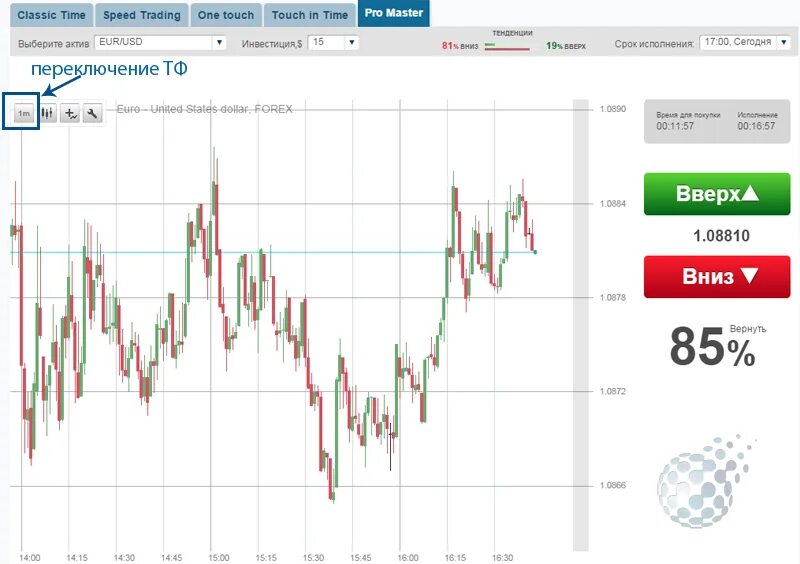This screenshot has height=564, width=800.
Task: Click the 1.0884 price axis label
Action: point(612,204)
